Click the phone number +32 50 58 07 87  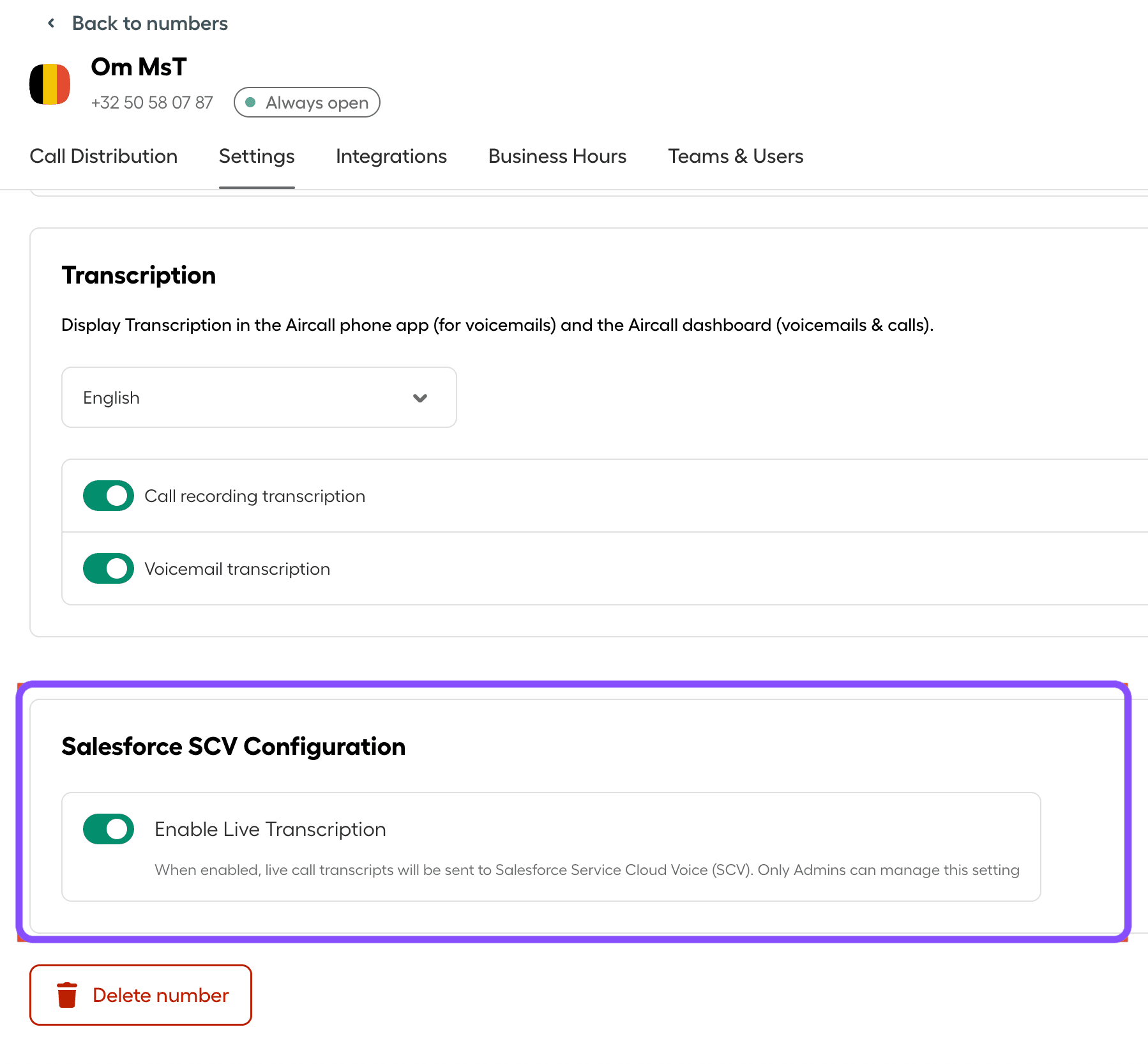(151, 102)
